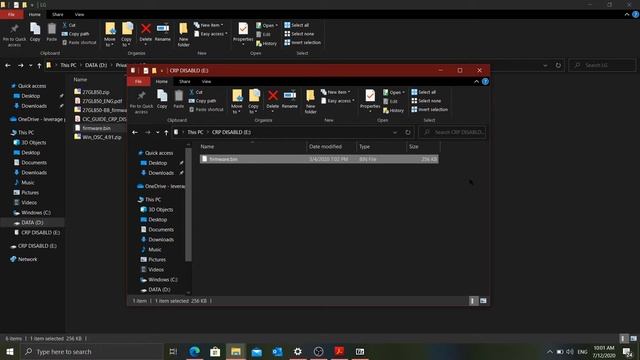This screenshot has width=640, height=360.
Task: Click the Search CRP DISABLD search box
Action: coord(452,132)
